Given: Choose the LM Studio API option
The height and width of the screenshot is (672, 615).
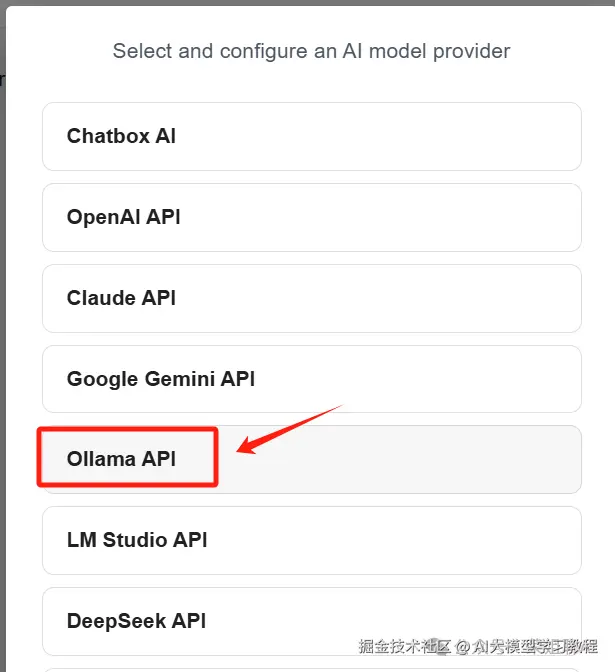Looking at the screenshot, I should (311, 540).
